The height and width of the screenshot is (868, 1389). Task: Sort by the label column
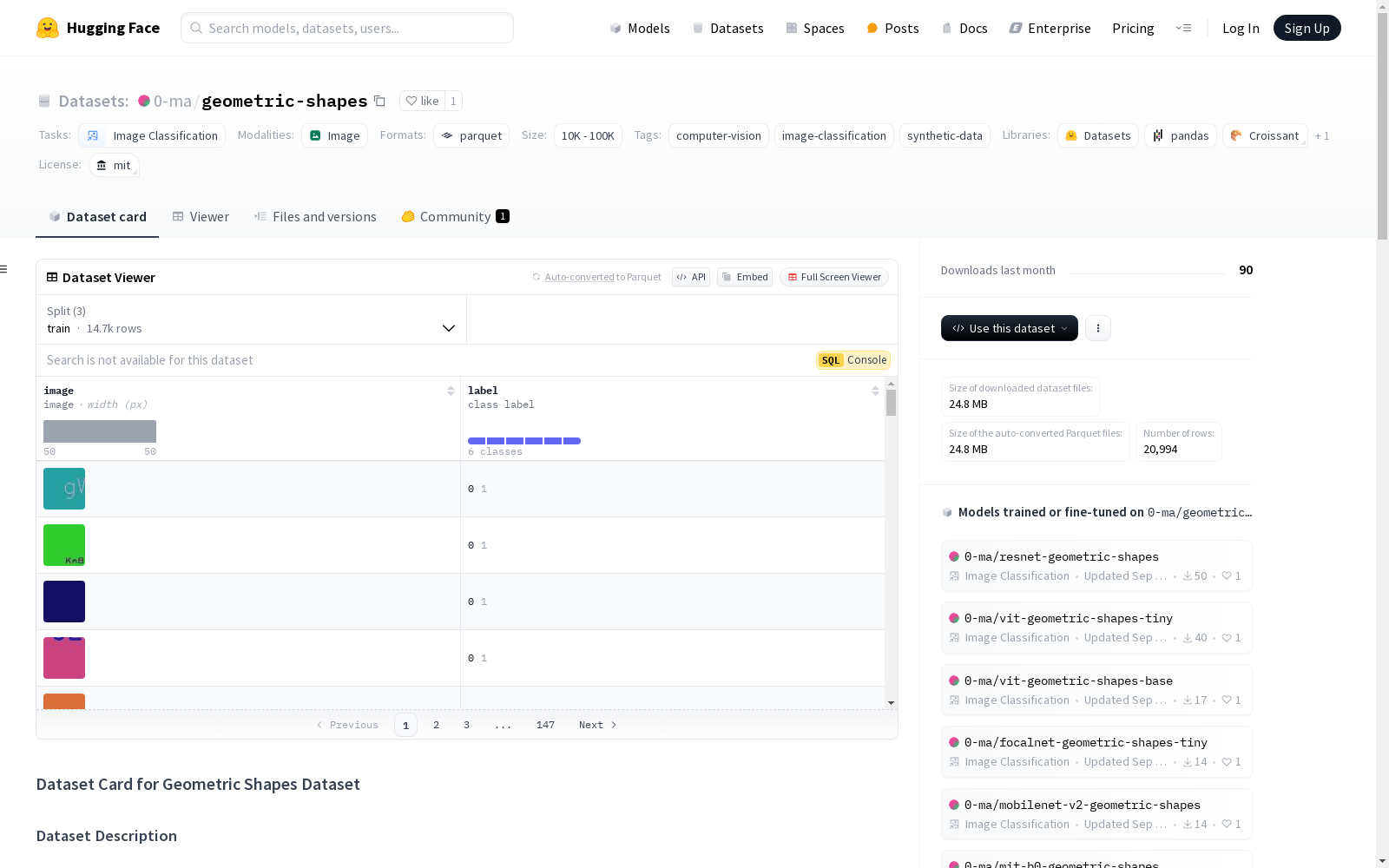[875, 391]
